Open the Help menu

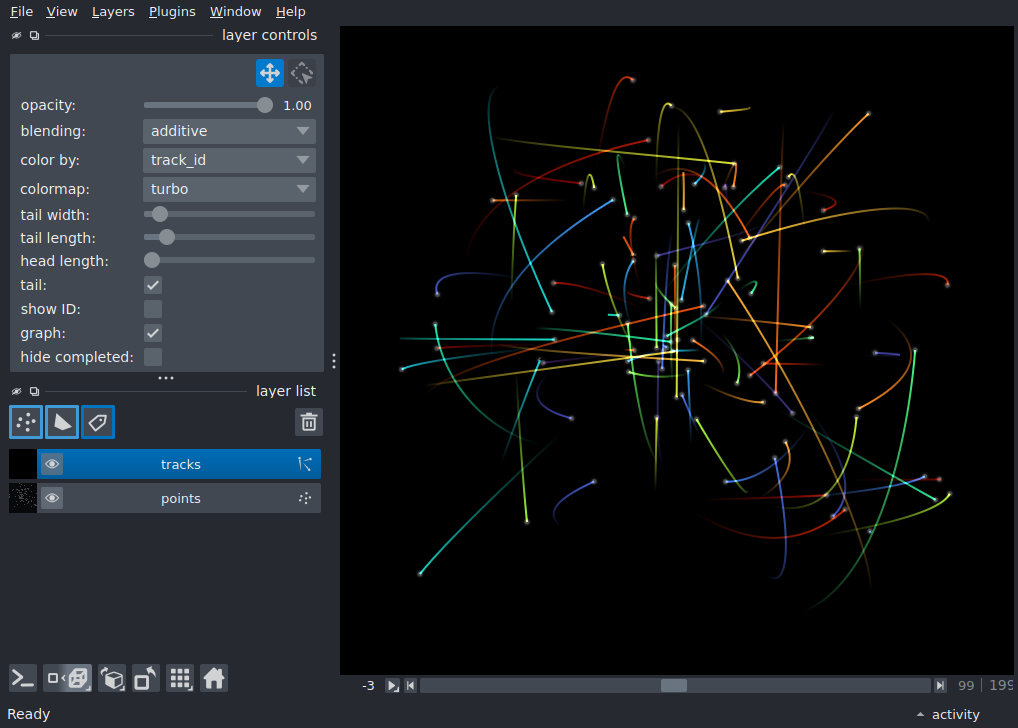290,12
